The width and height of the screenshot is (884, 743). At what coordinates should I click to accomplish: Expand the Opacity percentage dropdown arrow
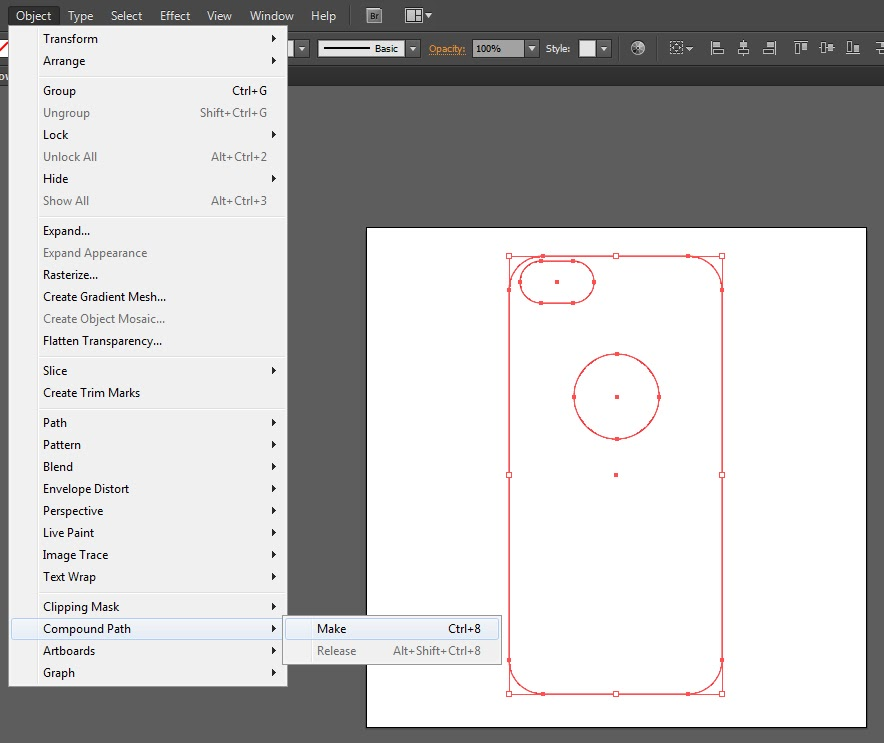(532, 48)
